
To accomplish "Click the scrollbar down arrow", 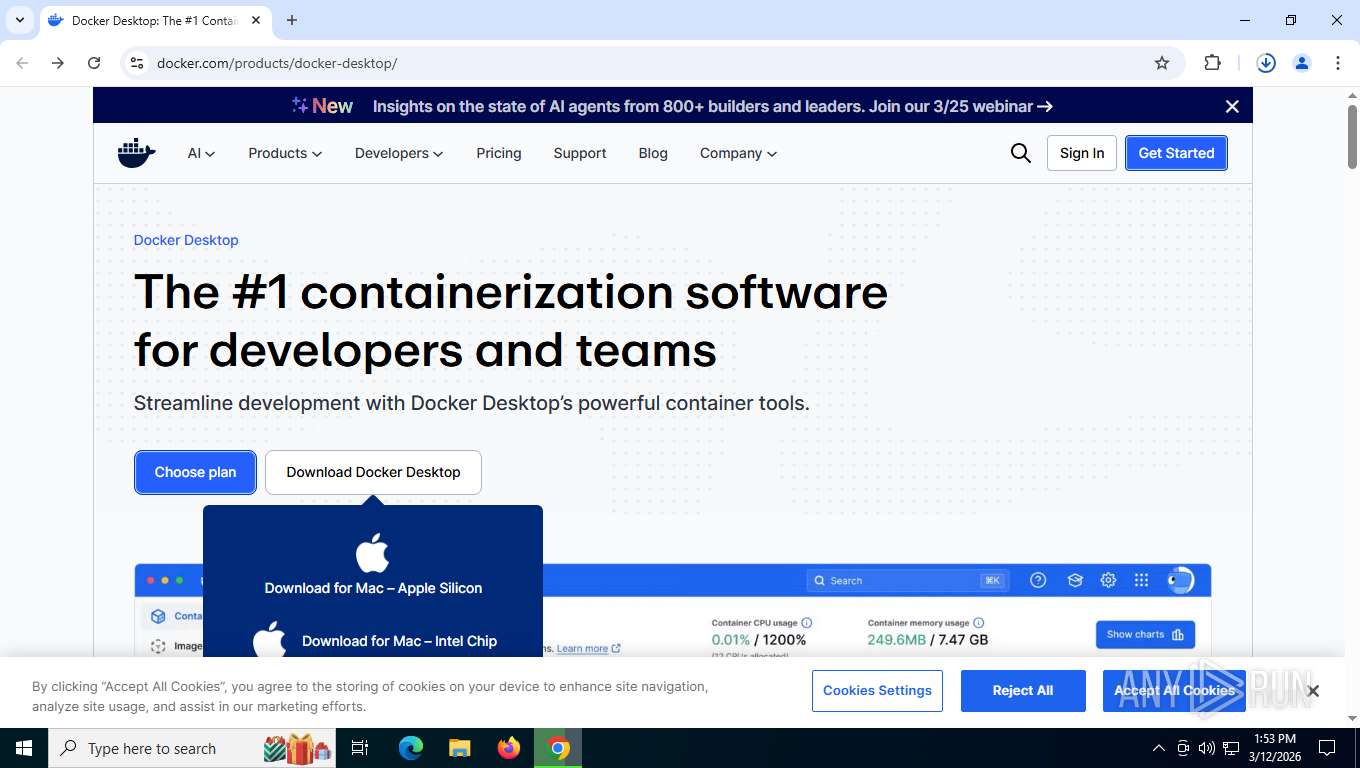I will pos(1352,718).
